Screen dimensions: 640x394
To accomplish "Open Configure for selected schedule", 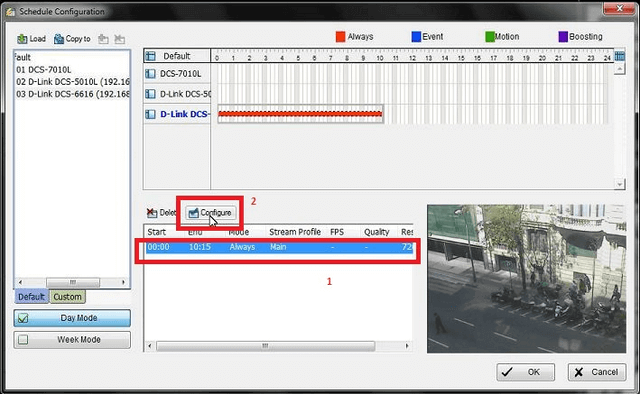I will click(x=211, y=213).
